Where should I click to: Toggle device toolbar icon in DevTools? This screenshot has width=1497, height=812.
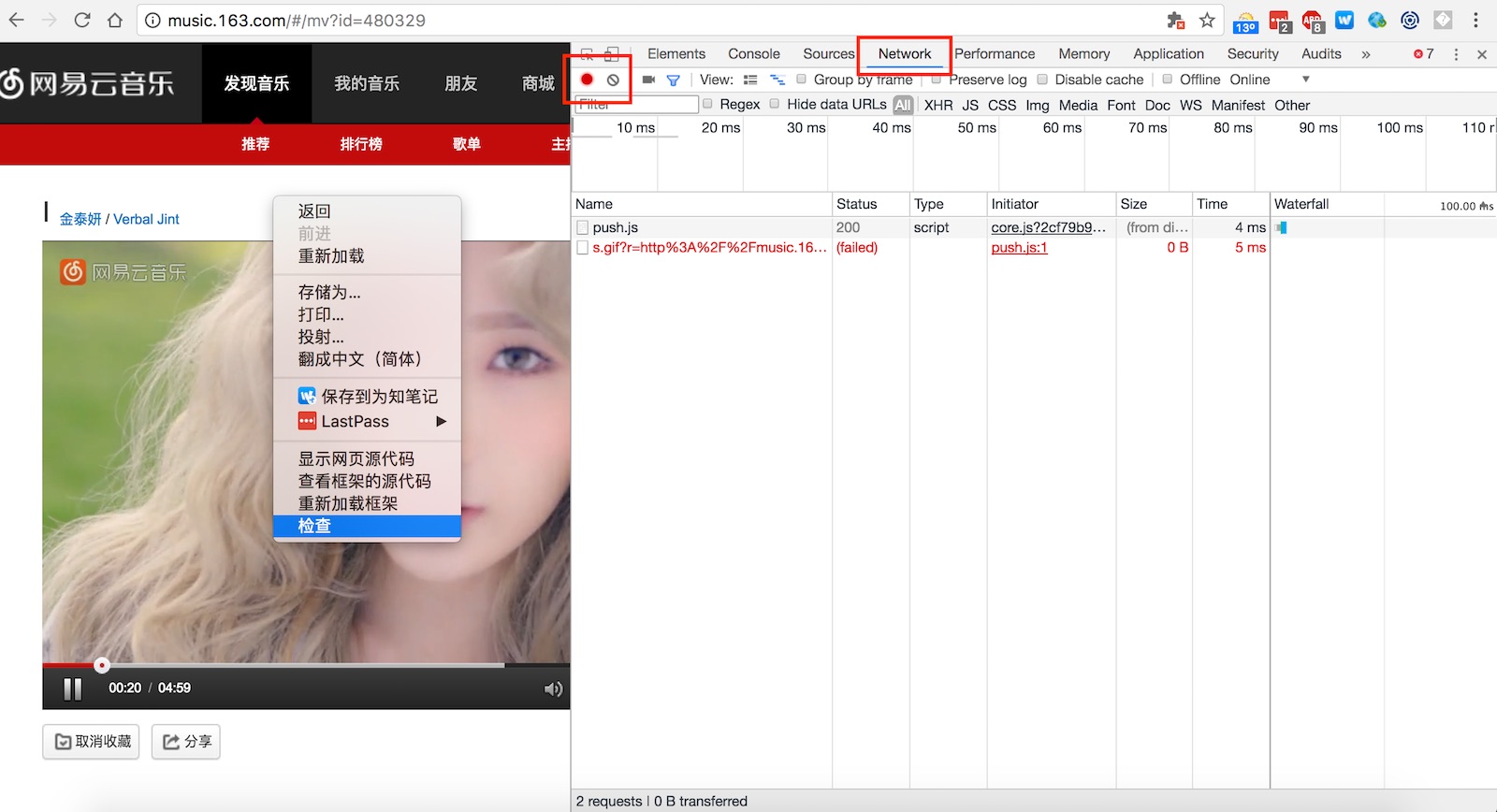pos(611,54)
